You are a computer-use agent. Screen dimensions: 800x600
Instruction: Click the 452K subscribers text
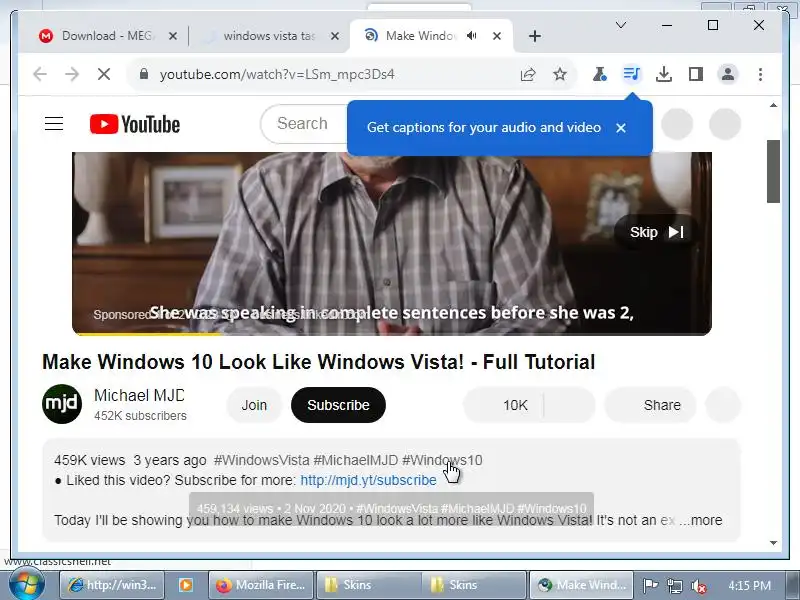click(x=140, y=416)
